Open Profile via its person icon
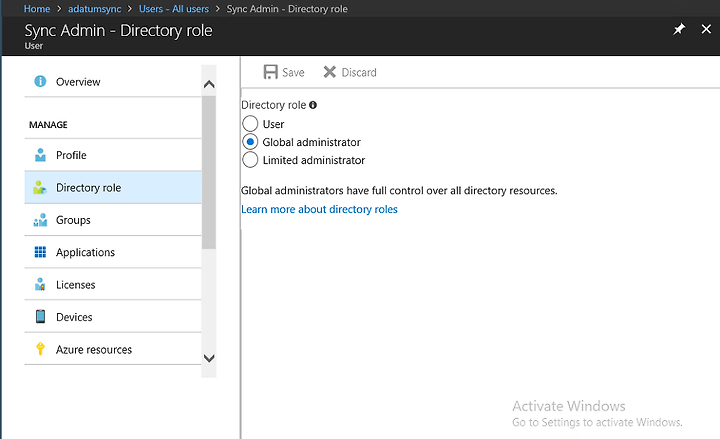Image resolution: width=720 pixels, height=439 pixels. (40, 155)
